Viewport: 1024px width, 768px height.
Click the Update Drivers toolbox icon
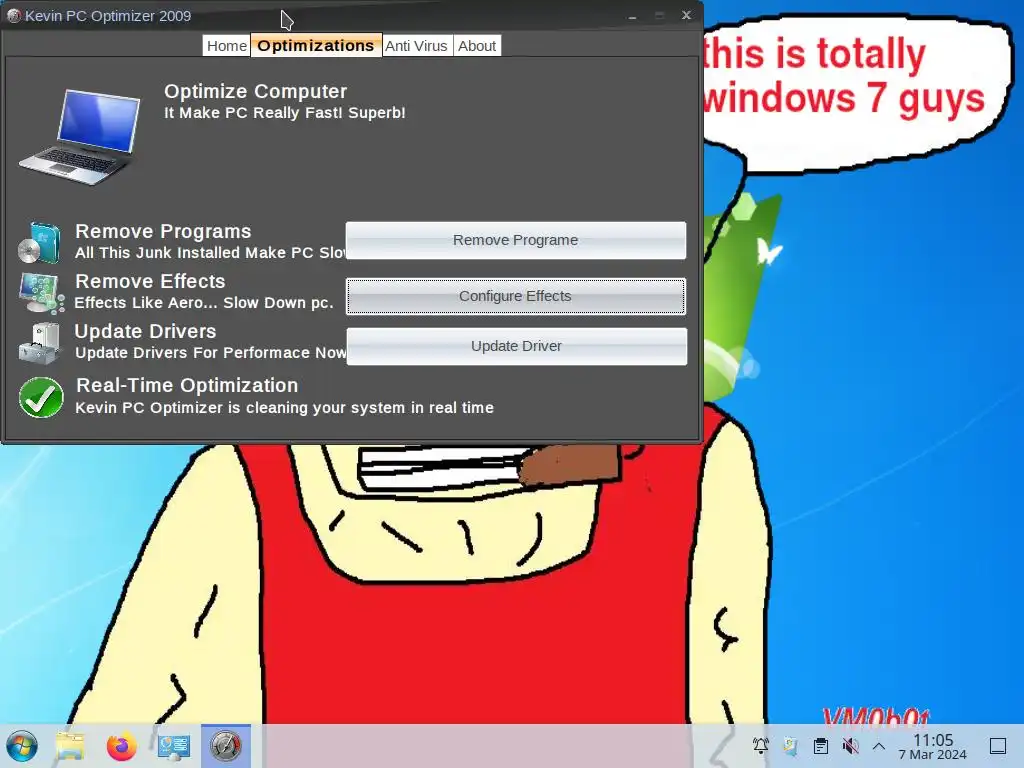pyautogui.click(x=40, y=343)
